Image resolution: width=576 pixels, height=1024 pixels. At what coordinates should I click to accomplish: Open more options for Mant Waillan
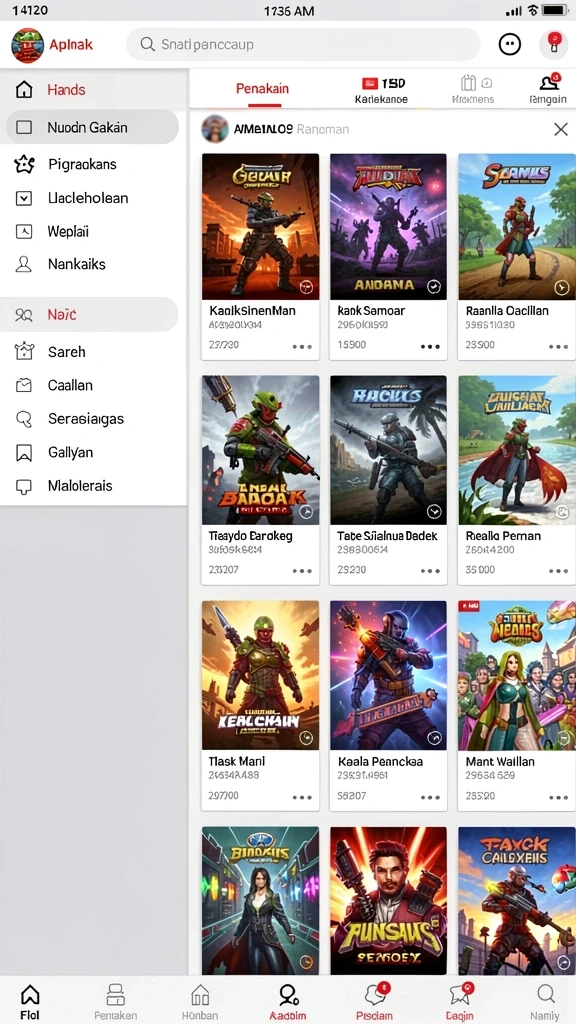(x=558, y=797)
